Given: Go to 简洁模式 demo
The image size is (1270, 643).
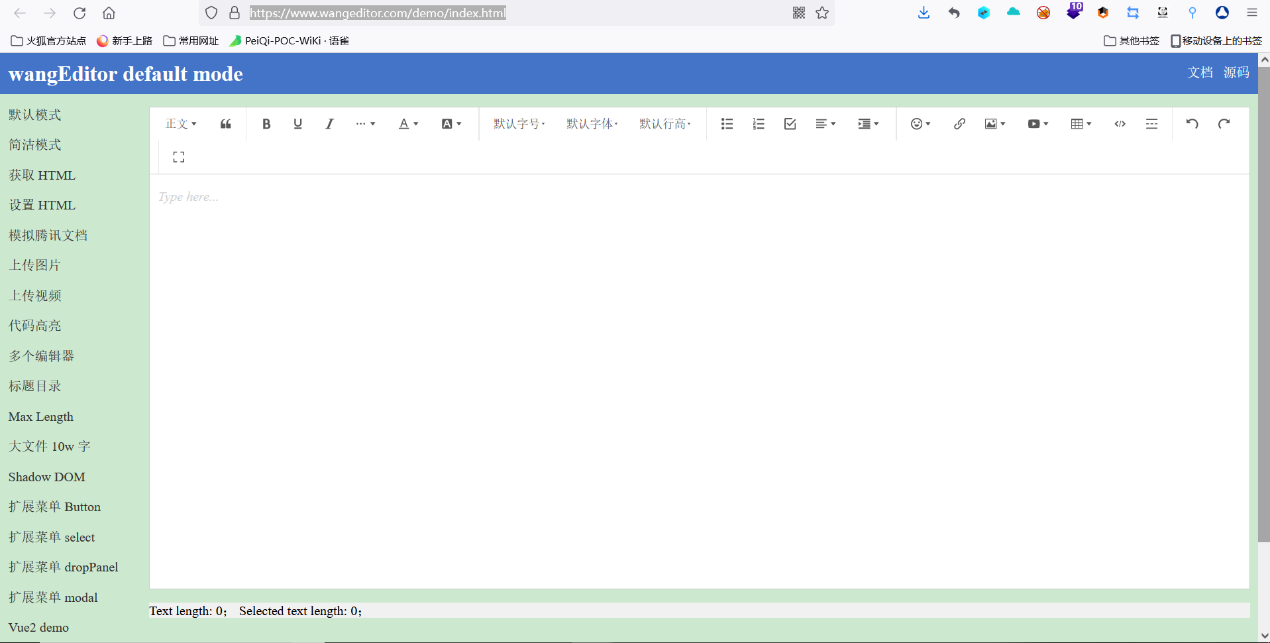Looking at the screenshot, I should pos(35,145).
